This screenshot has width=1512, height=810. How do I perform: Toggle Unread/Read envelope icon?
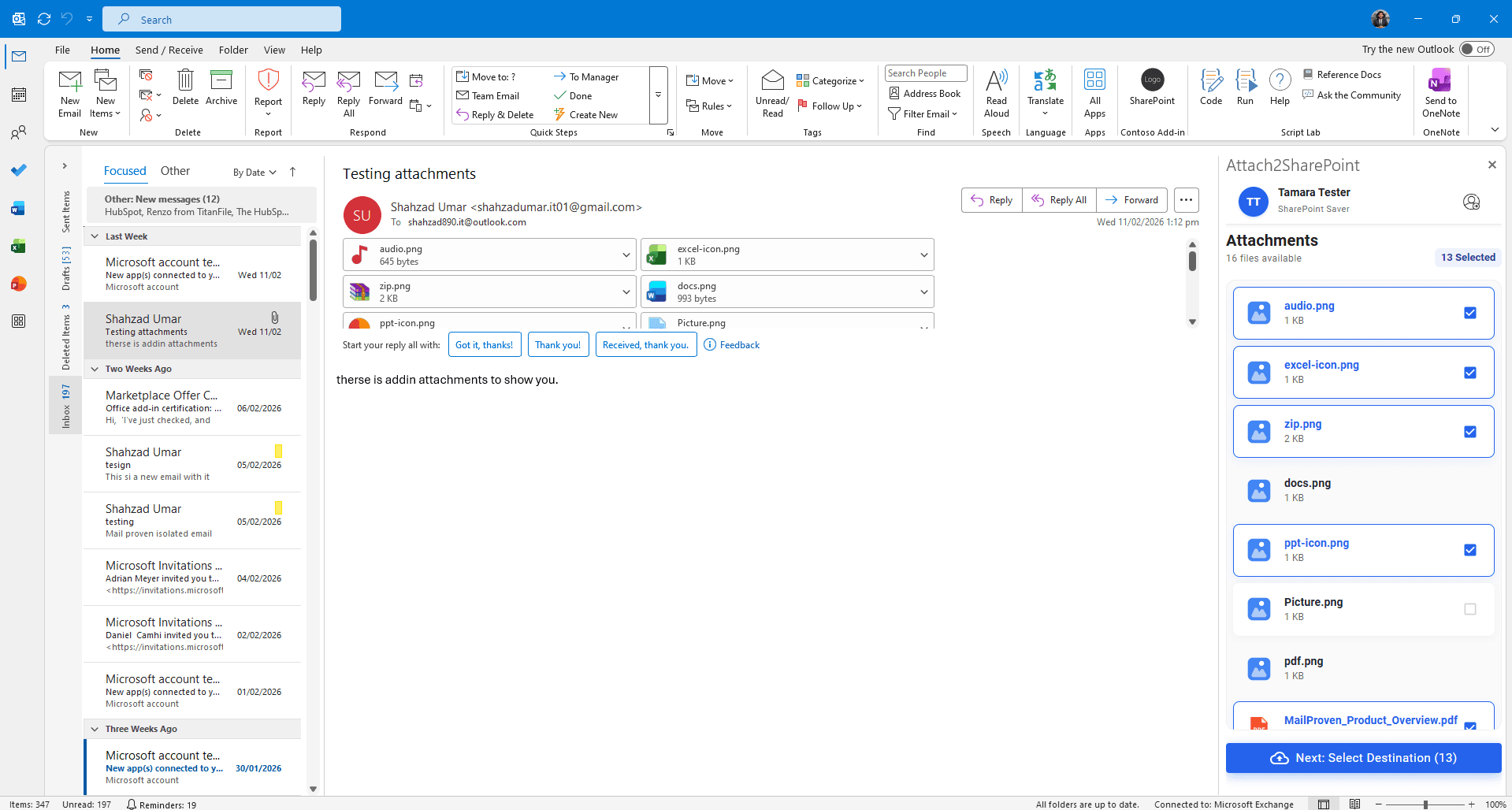[x=772, y=80]
